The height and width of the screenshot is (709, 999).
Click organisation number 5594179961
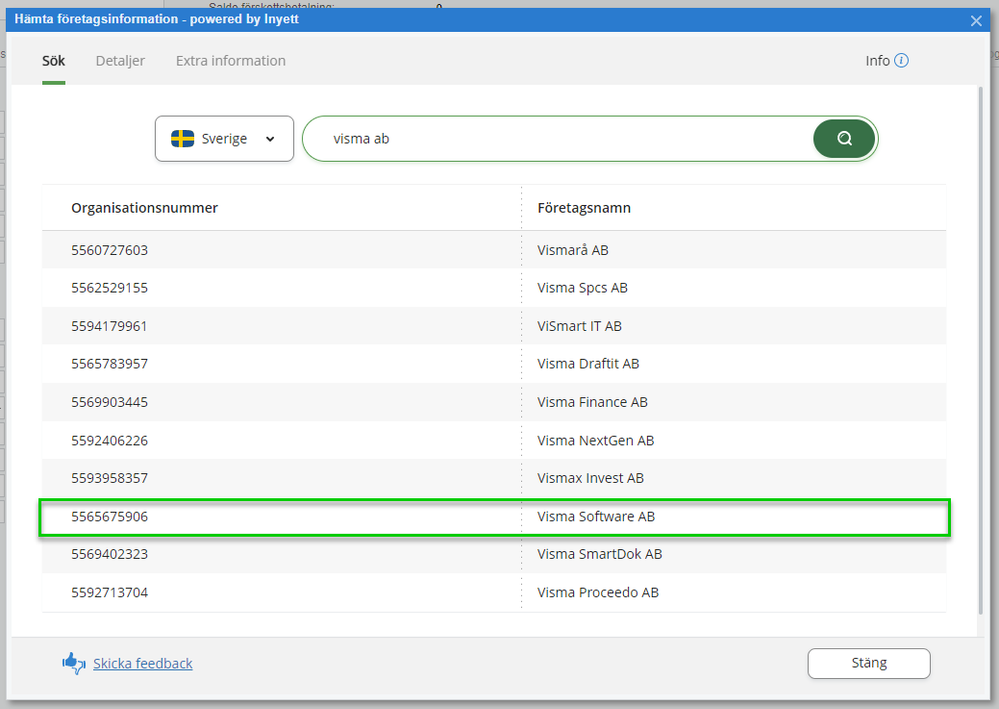coord(110,326)
